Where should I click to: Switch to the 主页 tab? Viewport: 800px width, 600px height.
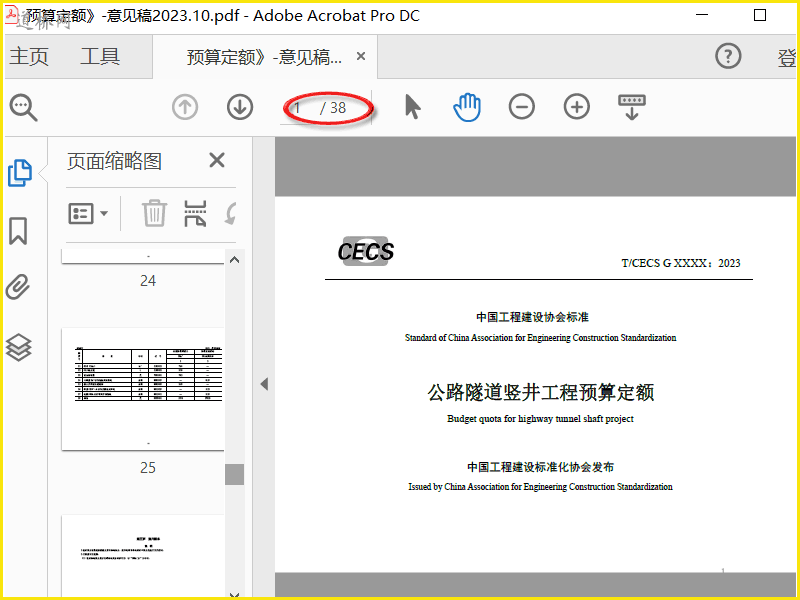coord(29,56)
